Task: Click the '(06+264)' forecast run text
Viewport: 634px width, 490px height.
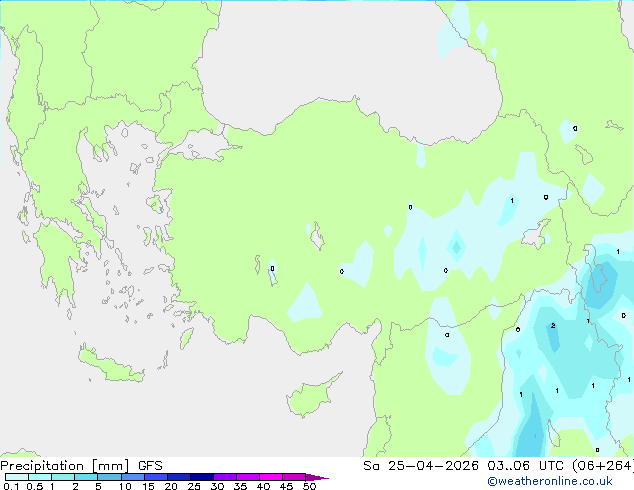Action: point(603,466)
